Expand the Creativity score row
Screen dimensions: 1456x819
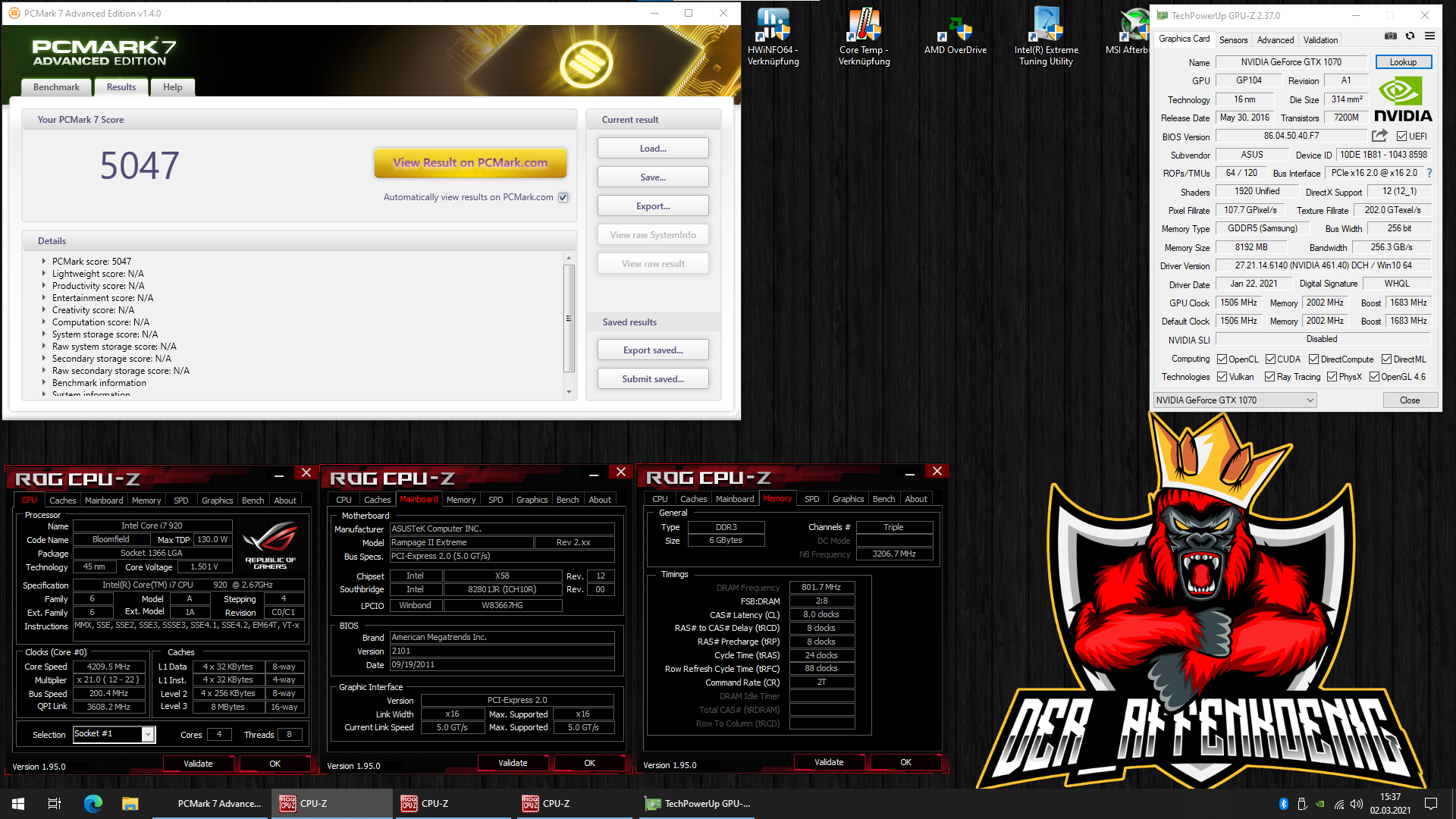click(44, 309)
